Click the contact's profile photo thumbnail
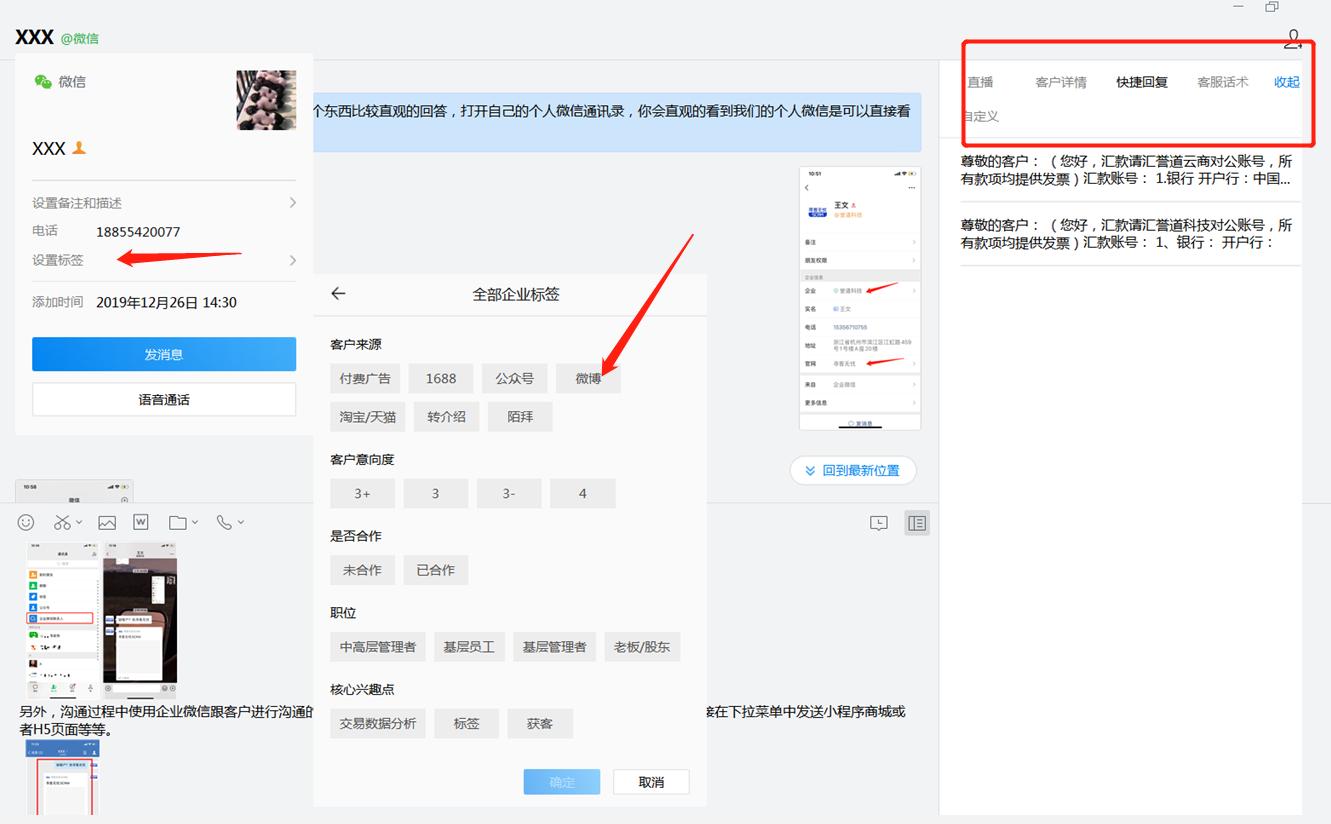Screen dimensions: 1331x824 [x=265, y=100]
